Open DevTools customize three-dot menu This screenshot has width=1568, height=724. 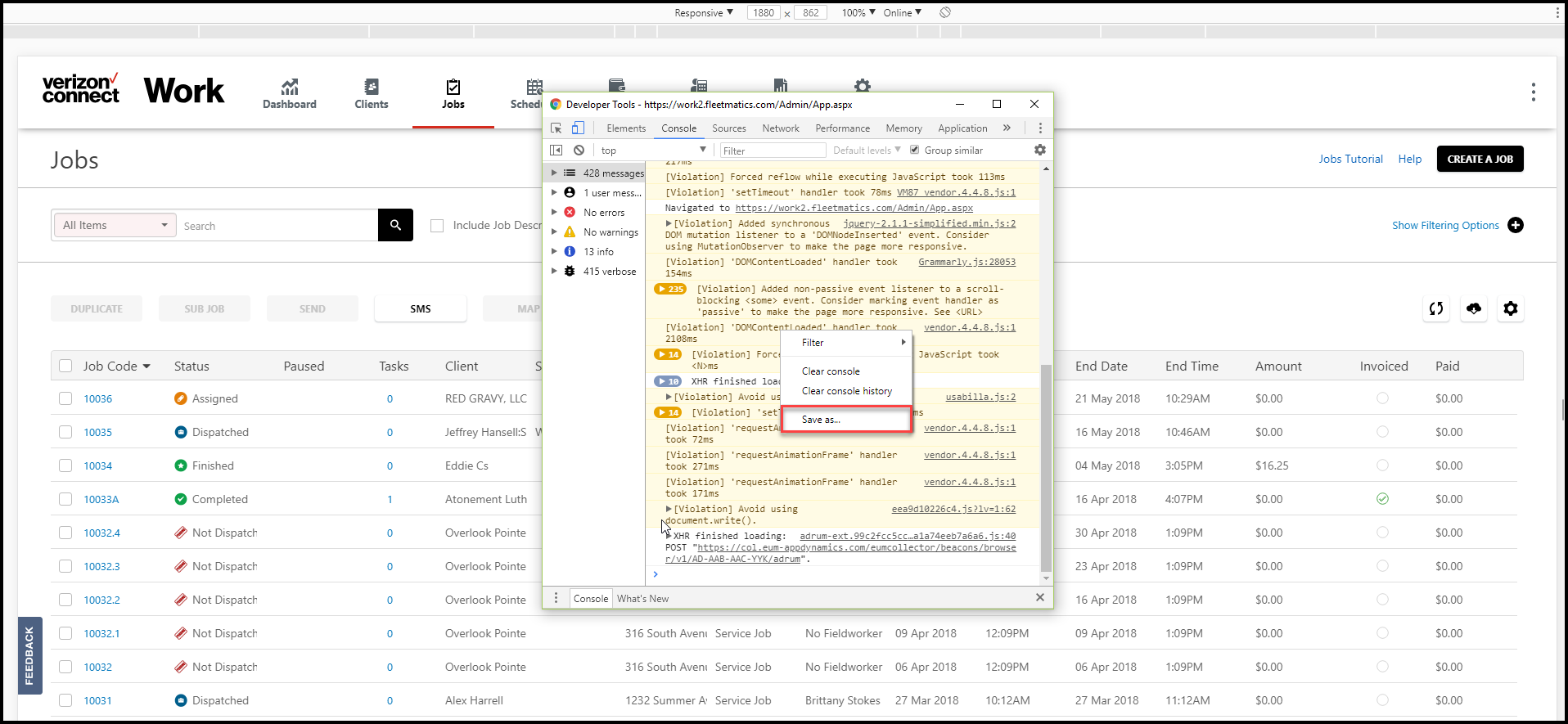click(x=1040, y=128)
